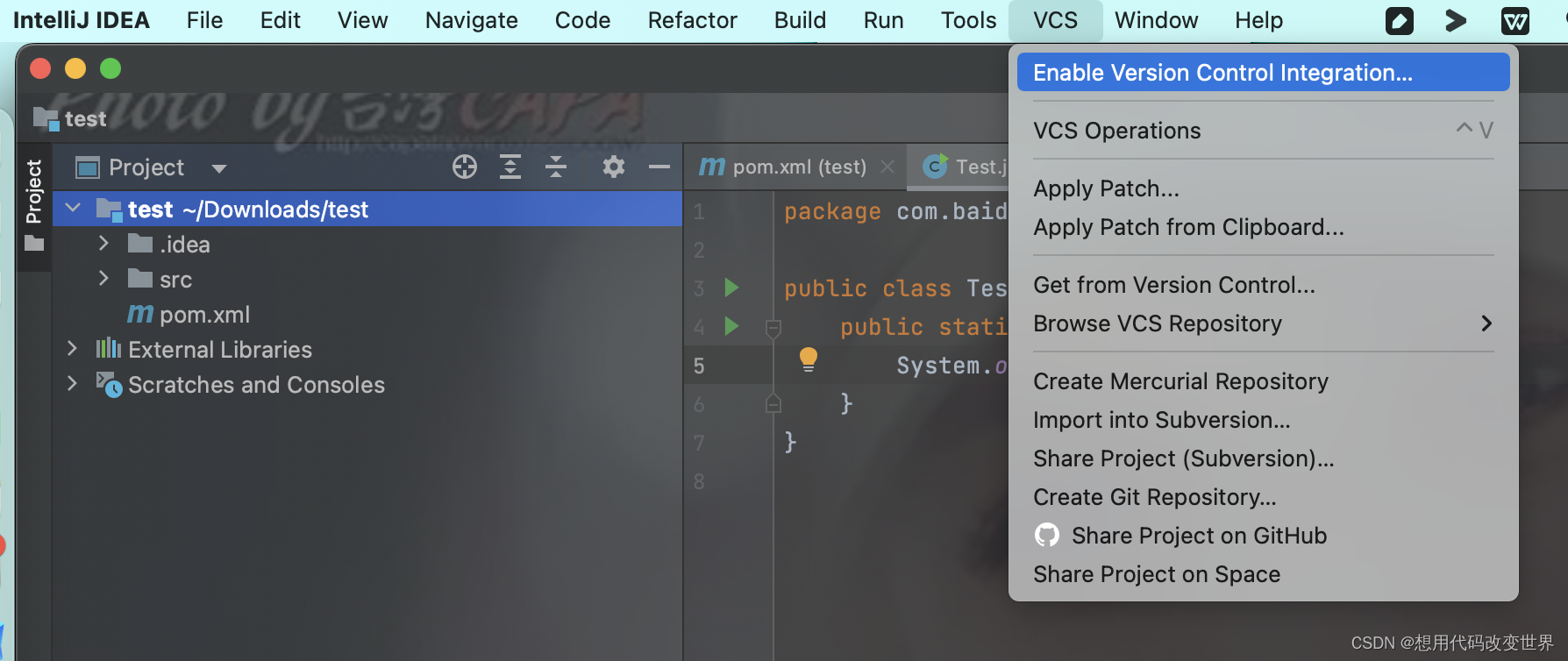The image size is (1568, 661).
Task: Click the black note icon in macOS menu bar
Action: point(1400,20)
